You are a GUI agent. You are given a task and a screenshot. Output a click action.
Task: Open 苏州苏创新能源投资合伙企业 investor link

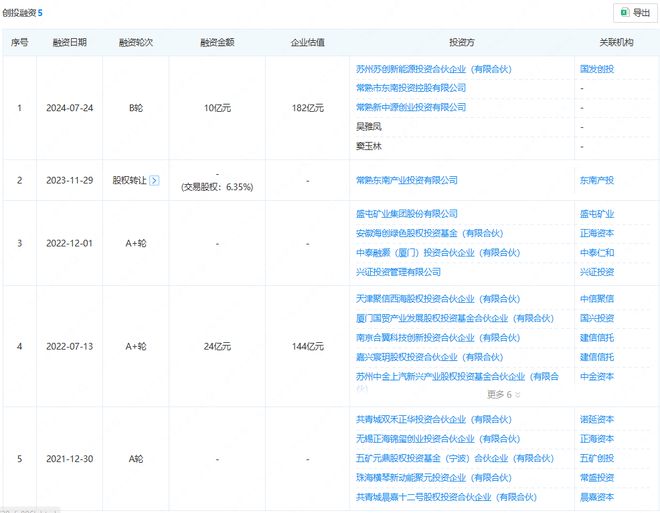[x=434, y=69]
